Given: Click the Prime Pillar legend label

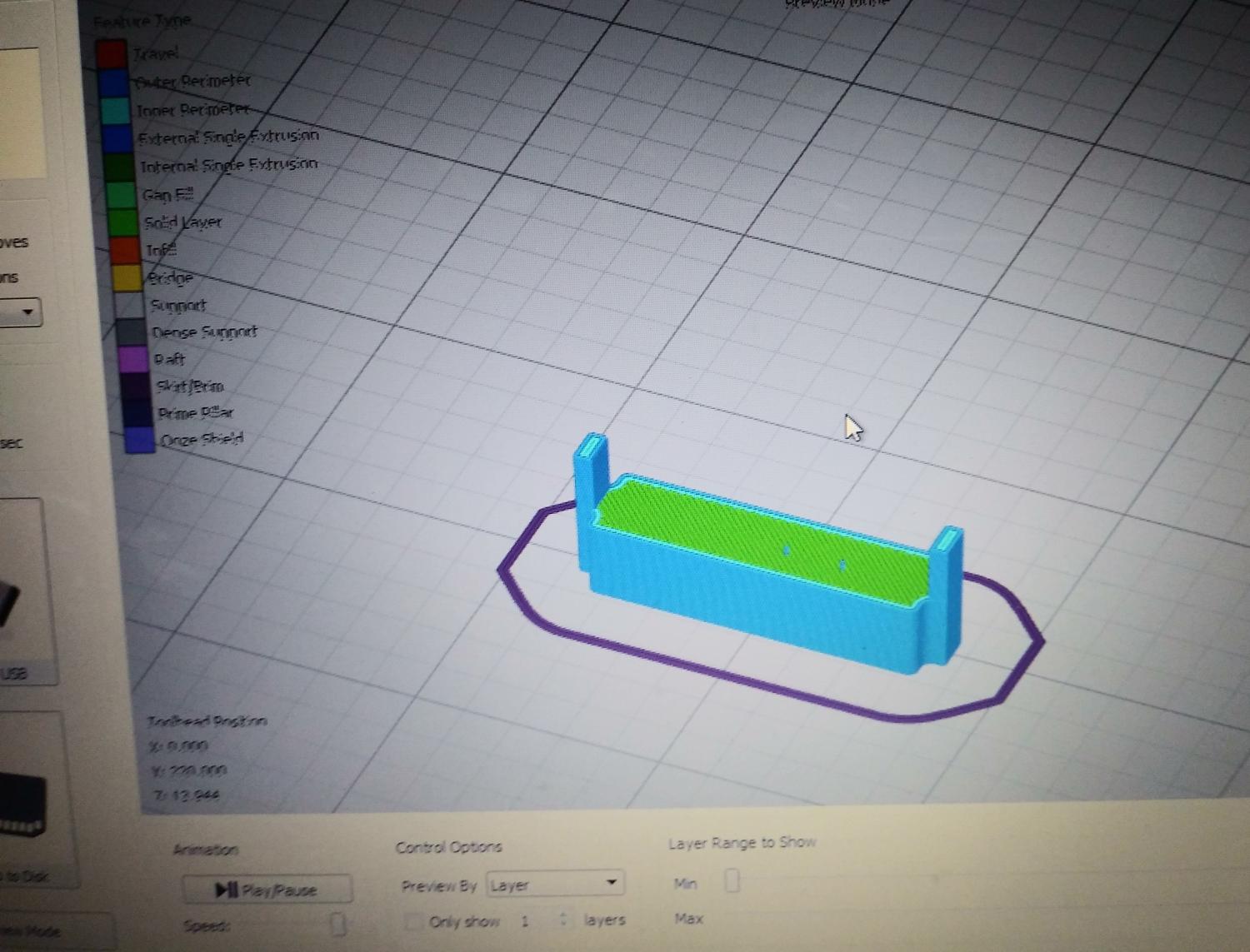Looking at the screenshot, I should click(x=196, y=412).
